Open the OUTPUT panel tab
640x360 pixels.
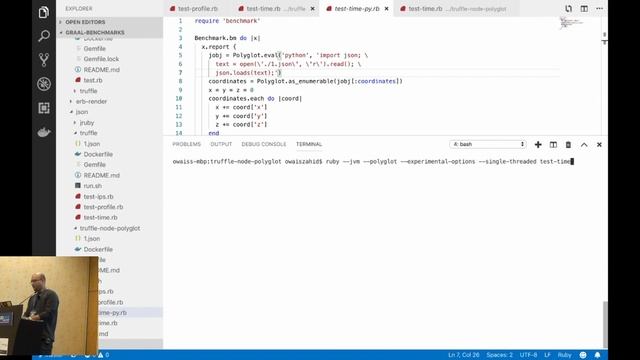[x=221, y=144]
